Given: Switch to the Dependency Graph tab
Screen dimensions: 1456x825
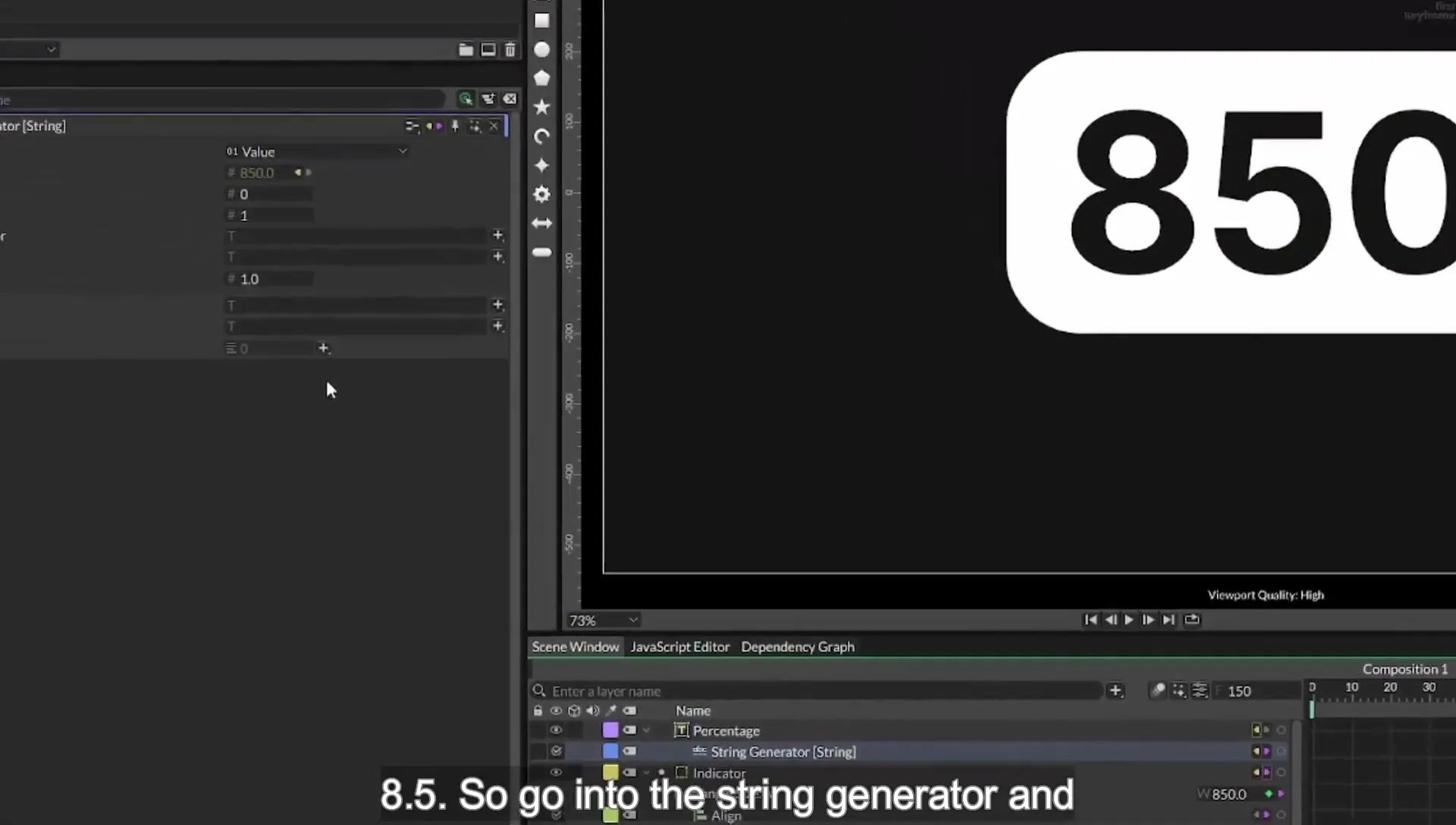Looking at the screenshot, I should (x=798, y=647).
